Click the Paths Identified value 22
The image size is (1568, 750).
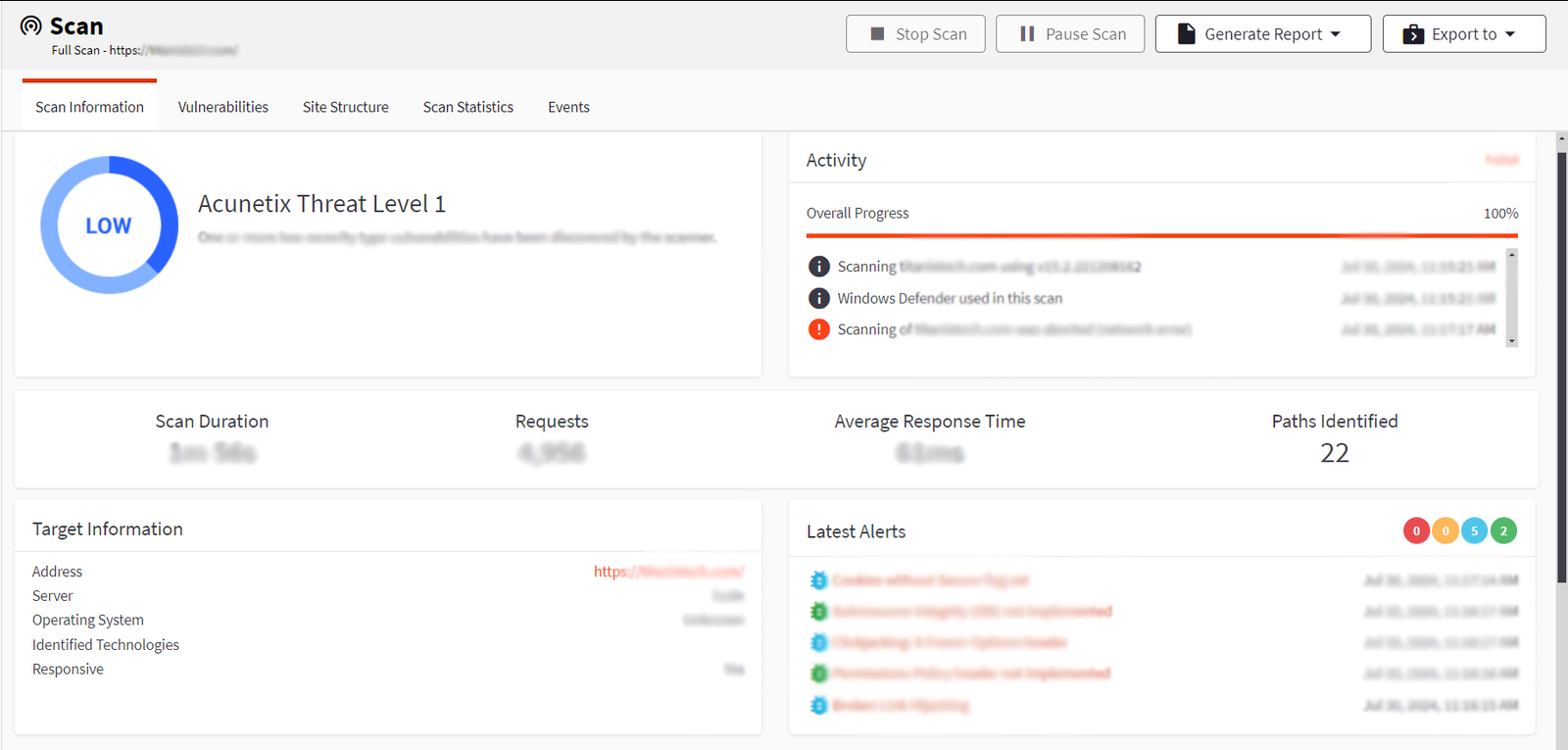pos(1335,453)
